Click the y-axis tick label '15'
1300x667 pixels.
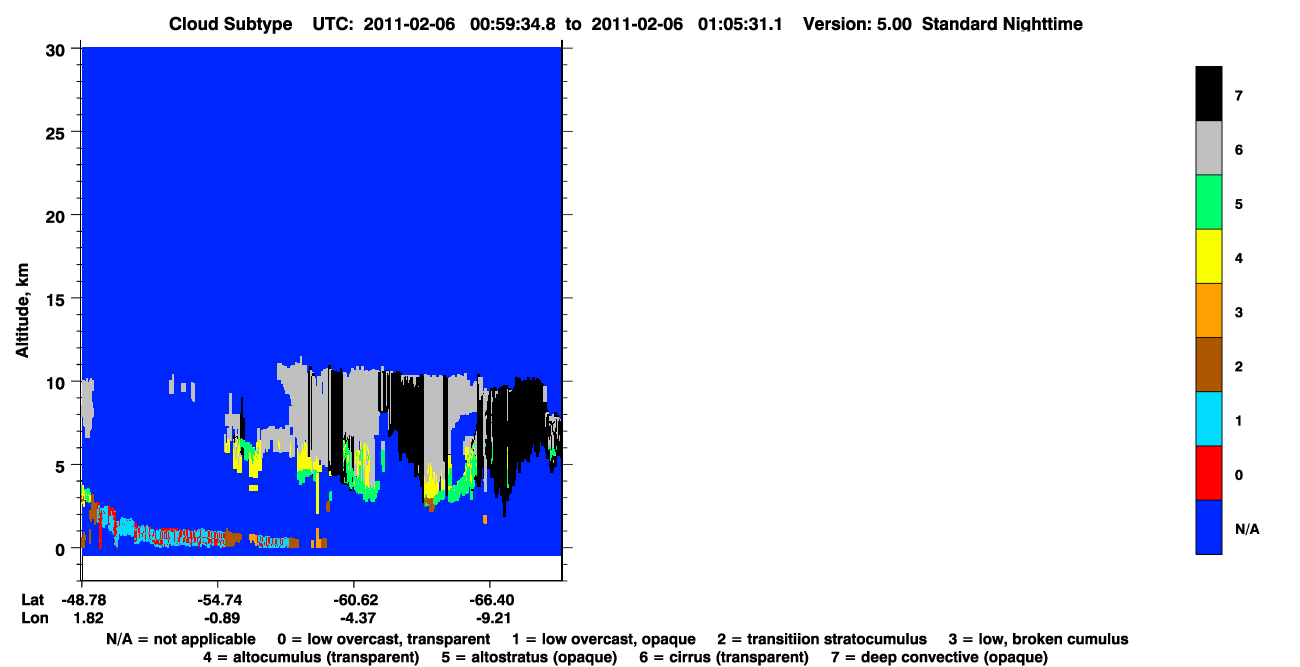[x=58, y=298]
